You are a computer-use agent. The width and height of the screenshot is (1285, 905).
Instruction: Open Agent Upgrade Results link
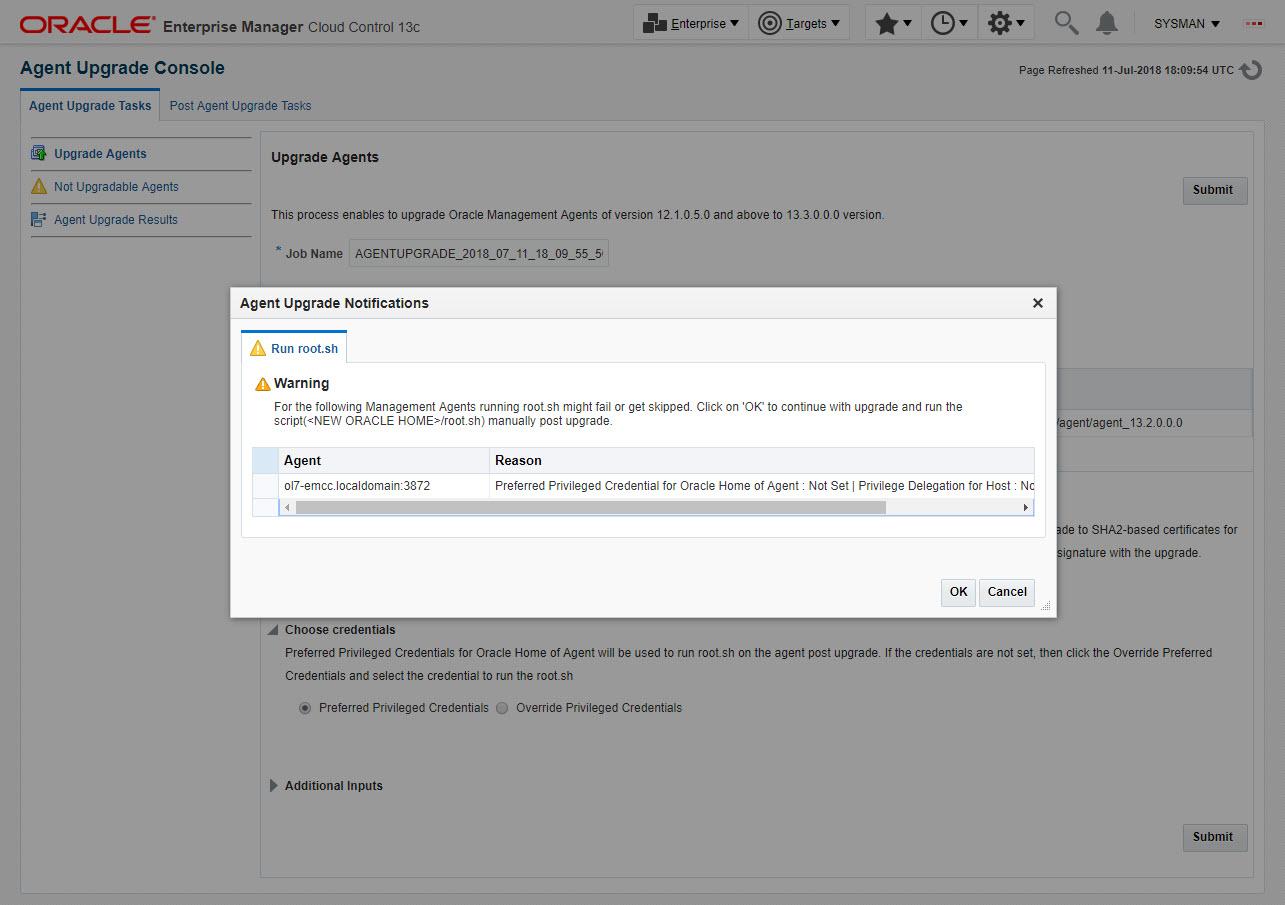(x=116, y=220)
